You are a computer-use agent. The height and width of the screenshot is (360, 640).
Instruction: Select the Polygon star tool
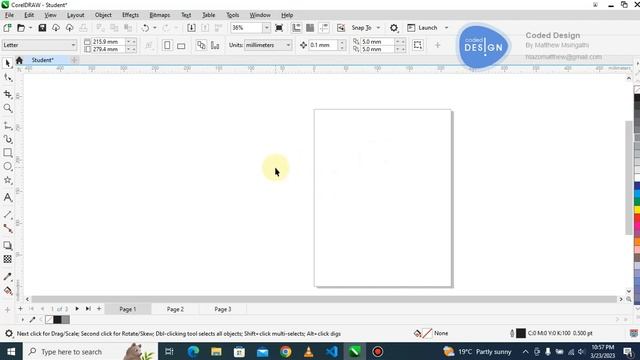coord(7,180)
